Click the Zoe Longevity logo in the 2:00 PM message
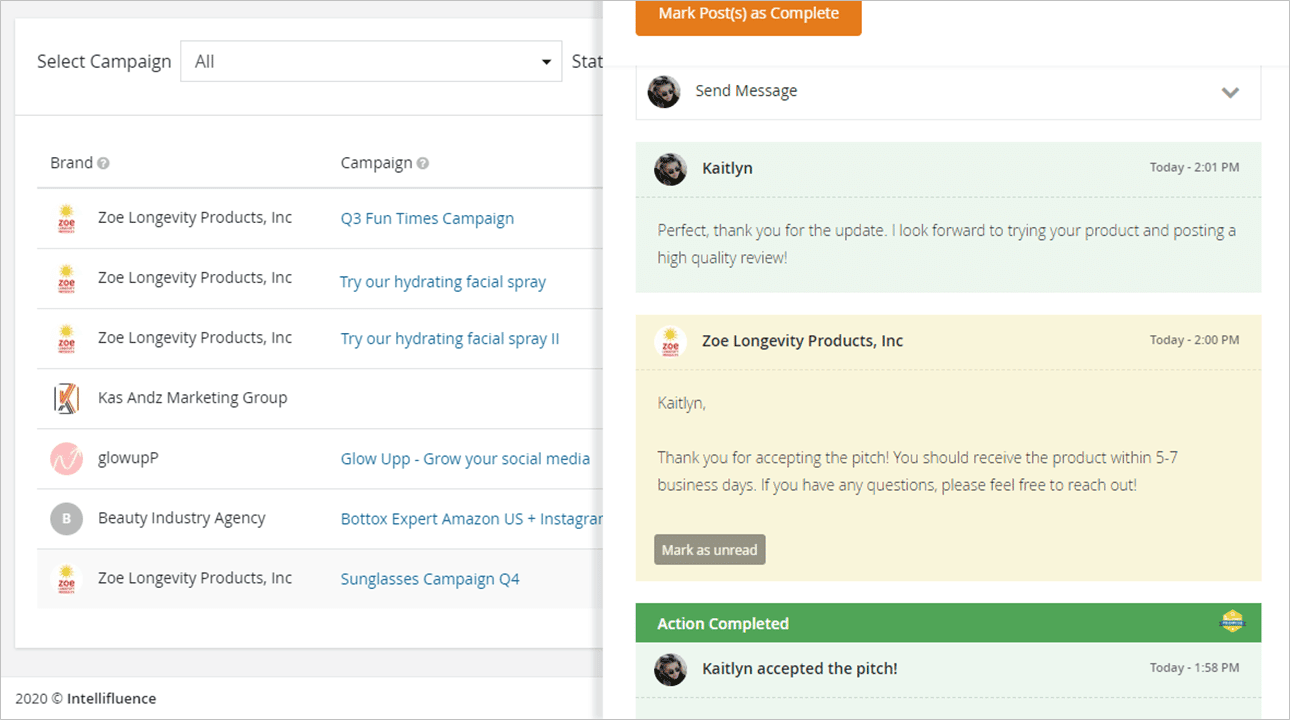 click(x=670, y=342)
